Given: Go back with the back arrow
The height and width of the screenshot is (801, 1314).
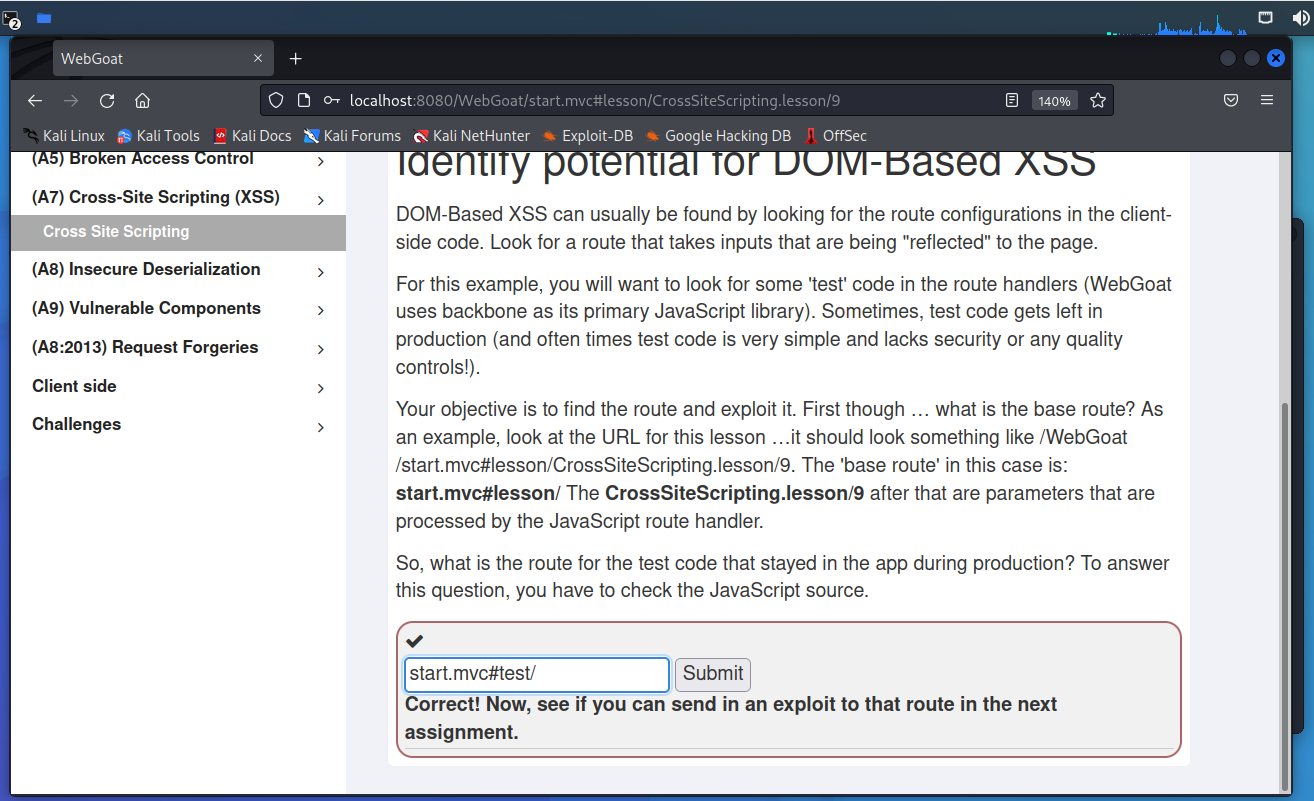Looking at the screenshot, I should (35, 100).
